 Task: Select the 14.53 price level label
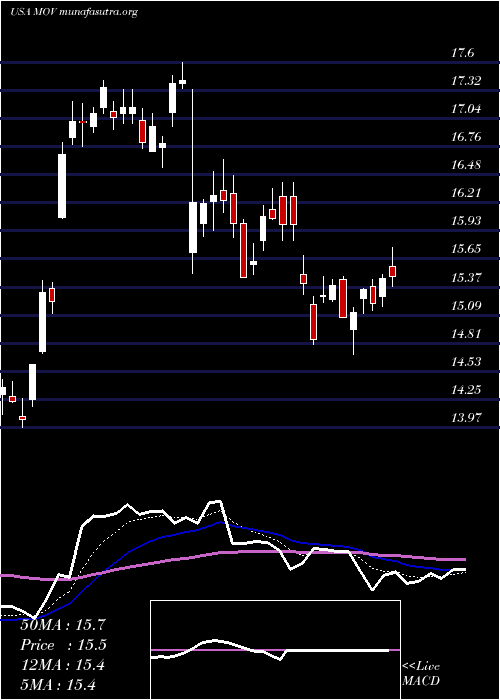pos(466,362)
